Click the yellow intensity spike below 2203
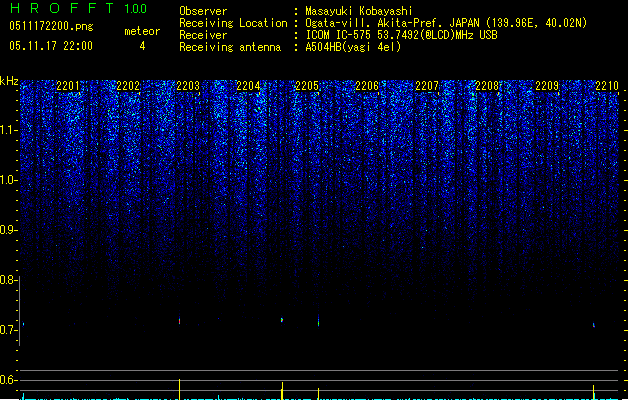 [x=179, y=389]
